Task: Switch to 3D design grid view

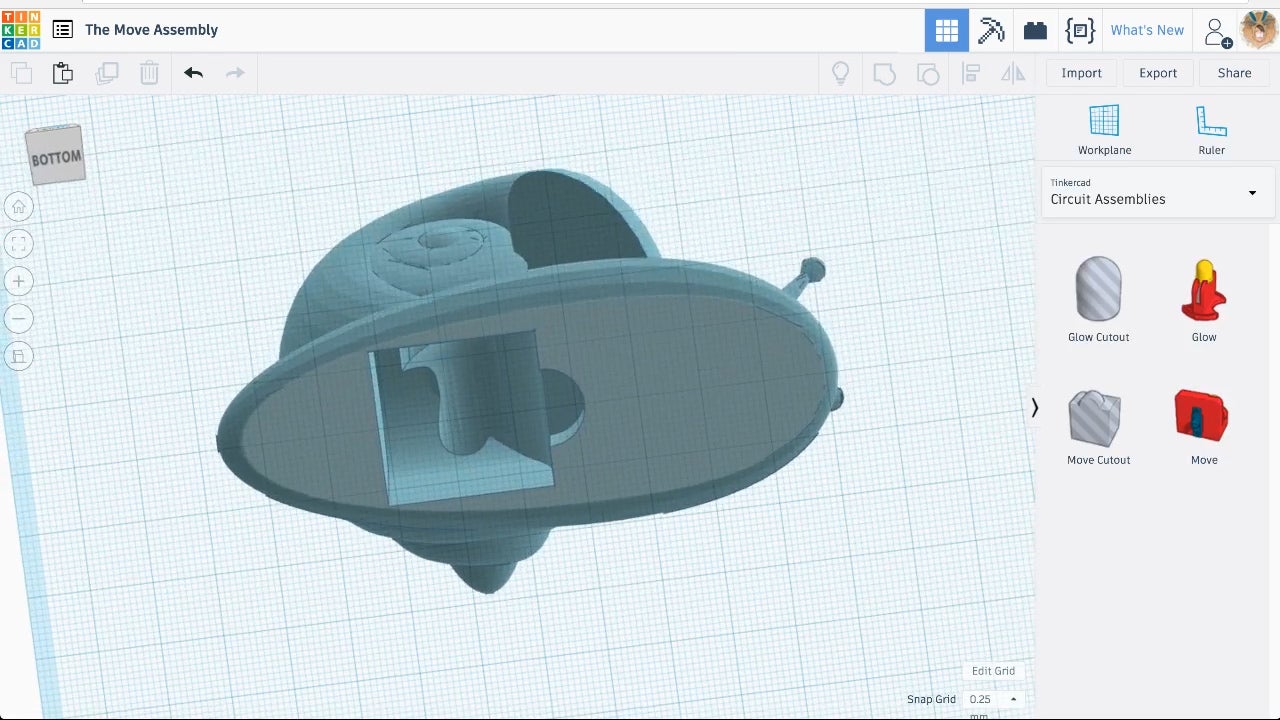Action: click(946, 30)
